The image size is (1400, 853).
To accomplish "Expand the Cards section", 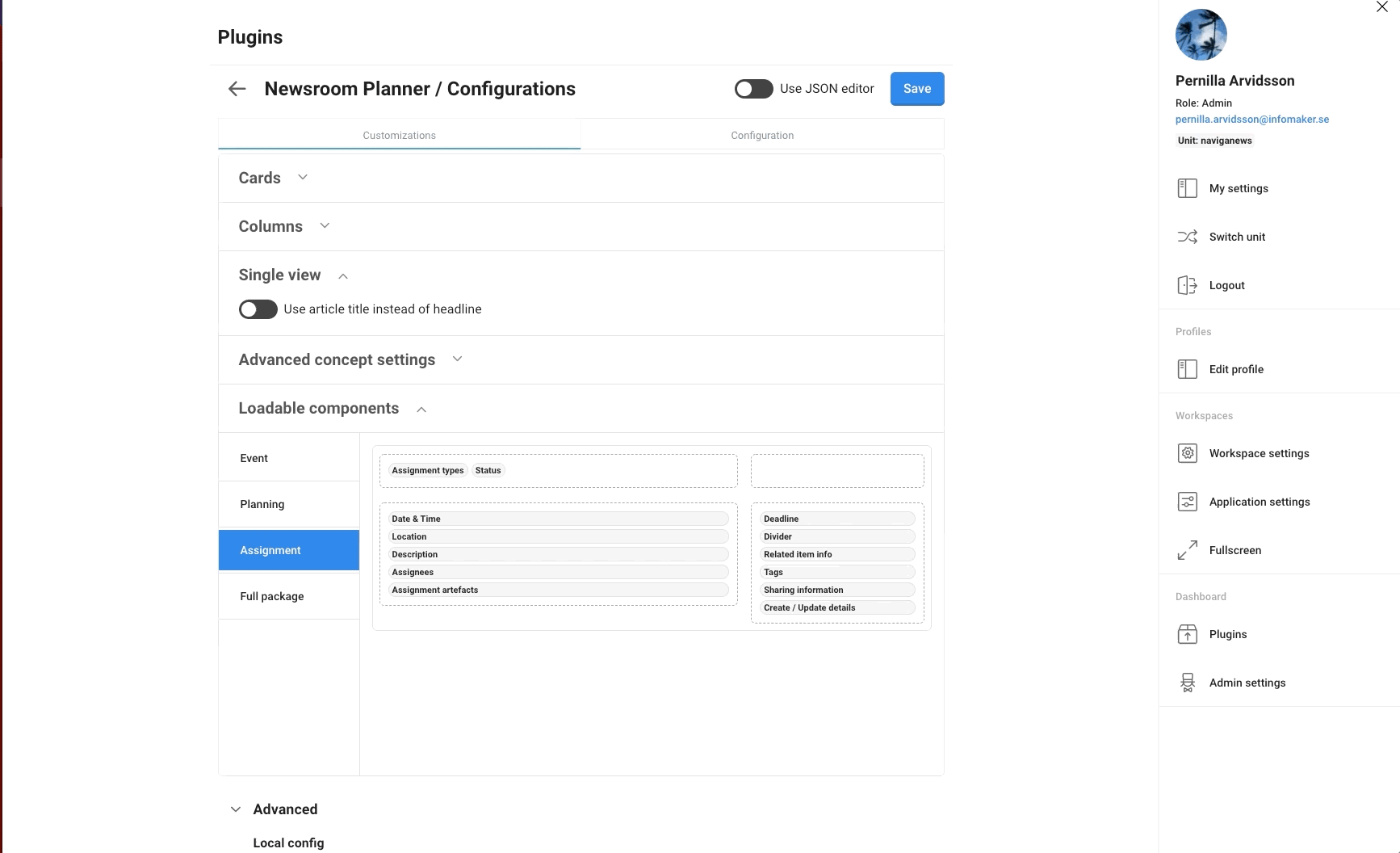I will (x=303, y=178).
